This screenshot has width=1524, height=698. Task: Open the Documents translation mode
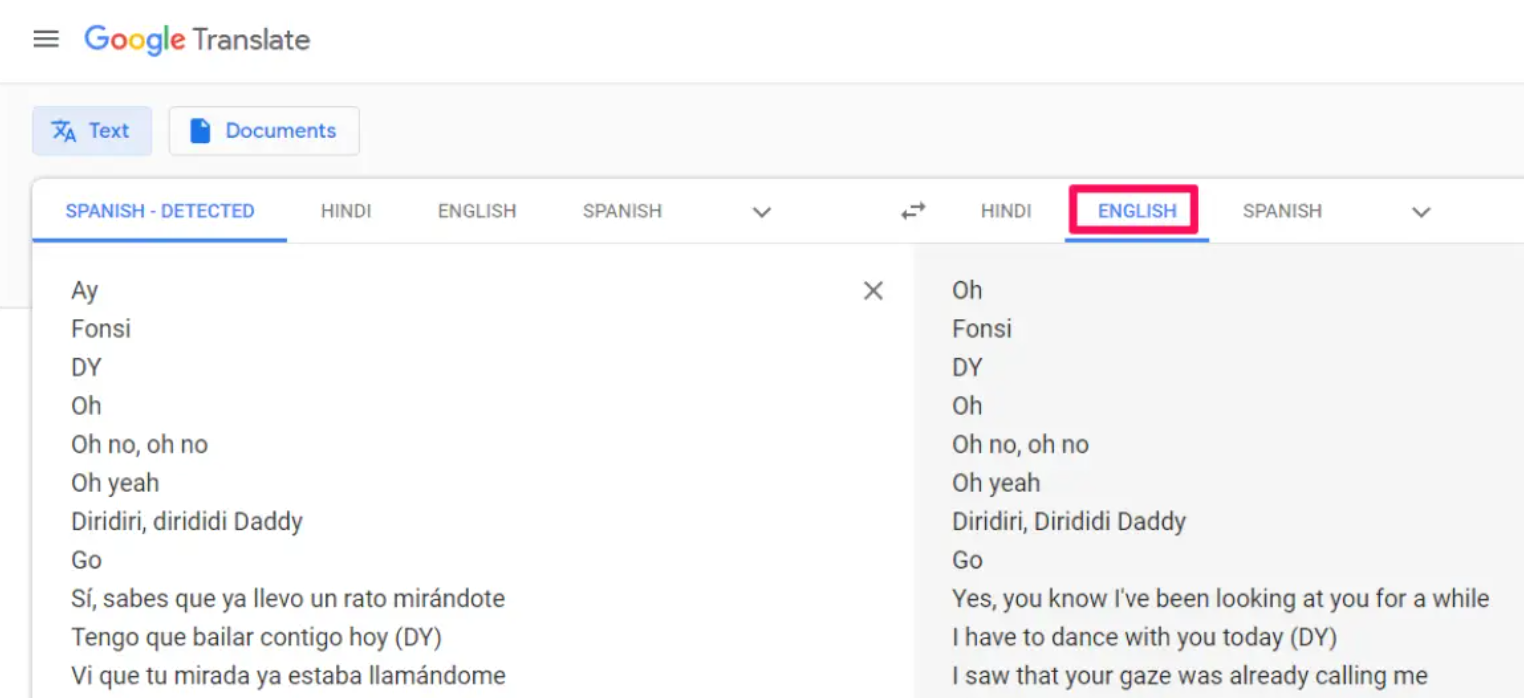pos(264,130)
